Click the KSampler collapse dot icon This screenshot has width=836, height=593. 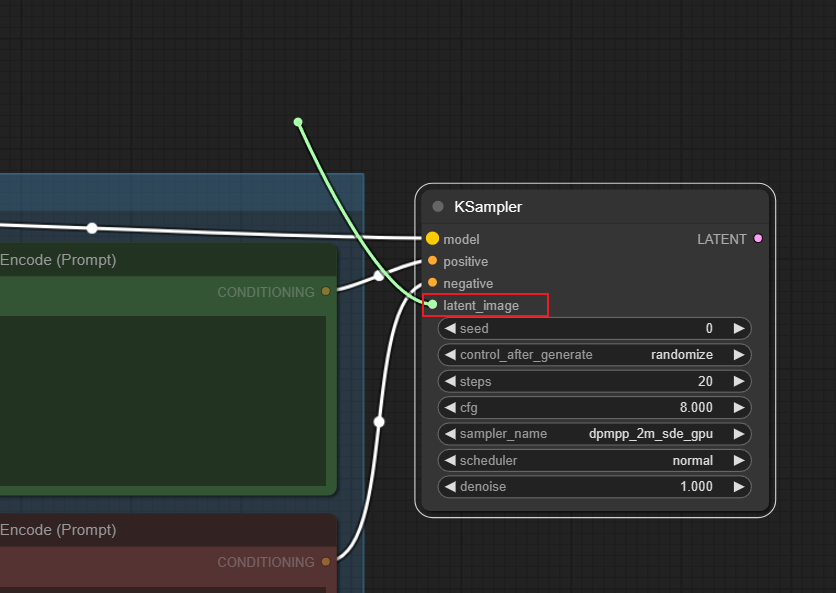(x=438, y=206)
